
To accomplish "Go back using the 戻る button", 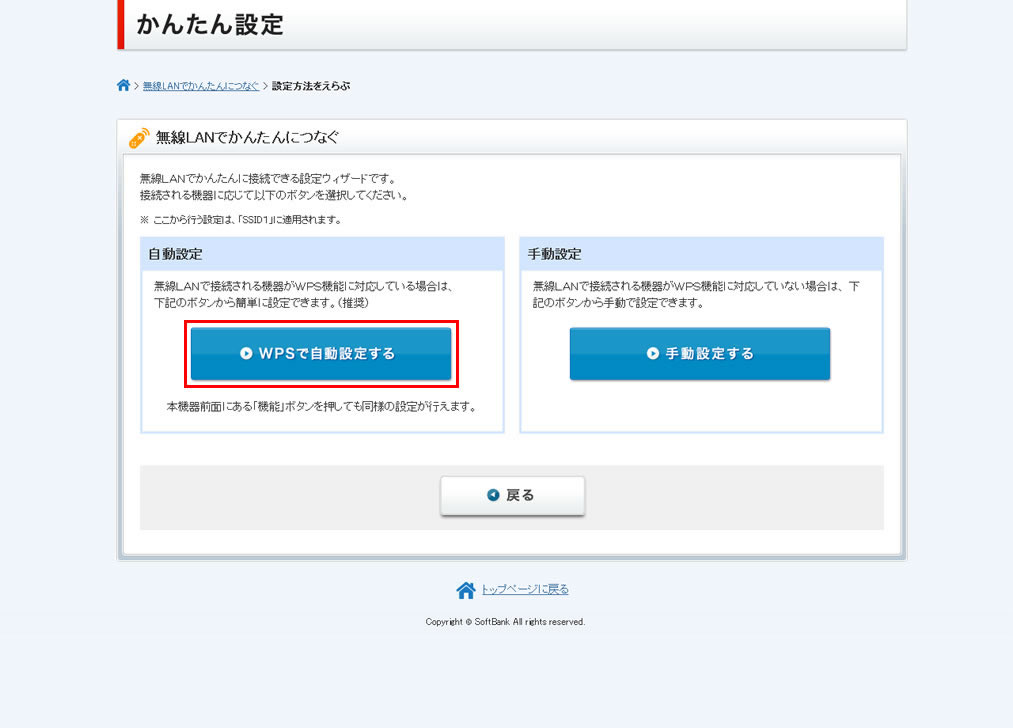I will click(x=512, y=495).
